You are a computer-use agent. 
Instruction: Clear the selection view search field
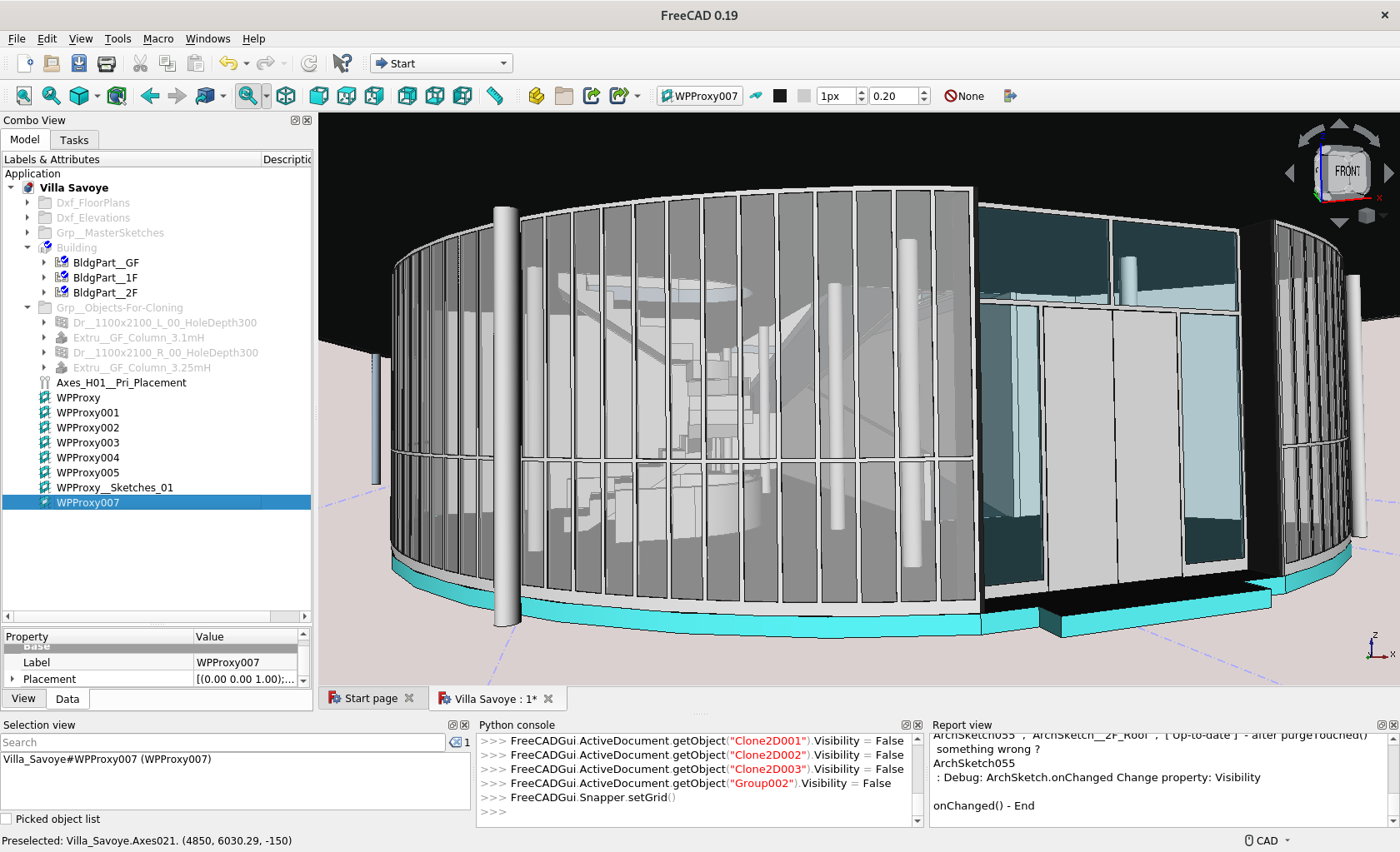pos(455,743)
